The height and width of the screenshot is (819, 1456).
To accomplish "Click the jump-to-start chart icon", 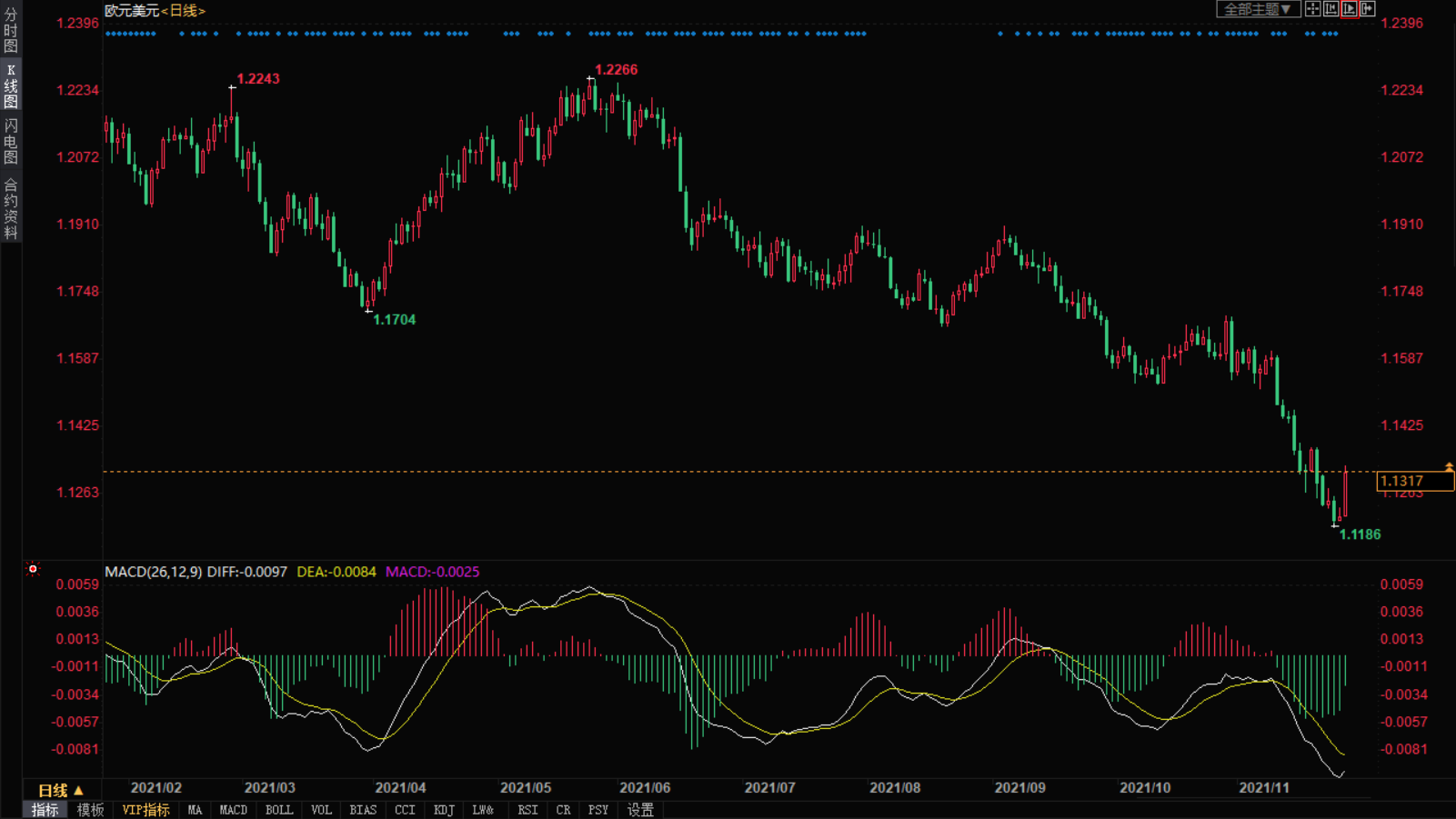I will pos(1330,9).
